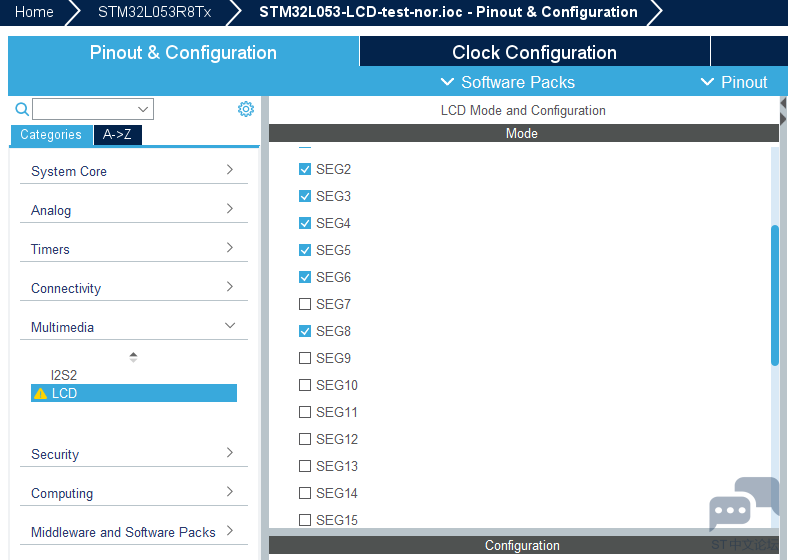Select the Categories tab

[51, 135]
